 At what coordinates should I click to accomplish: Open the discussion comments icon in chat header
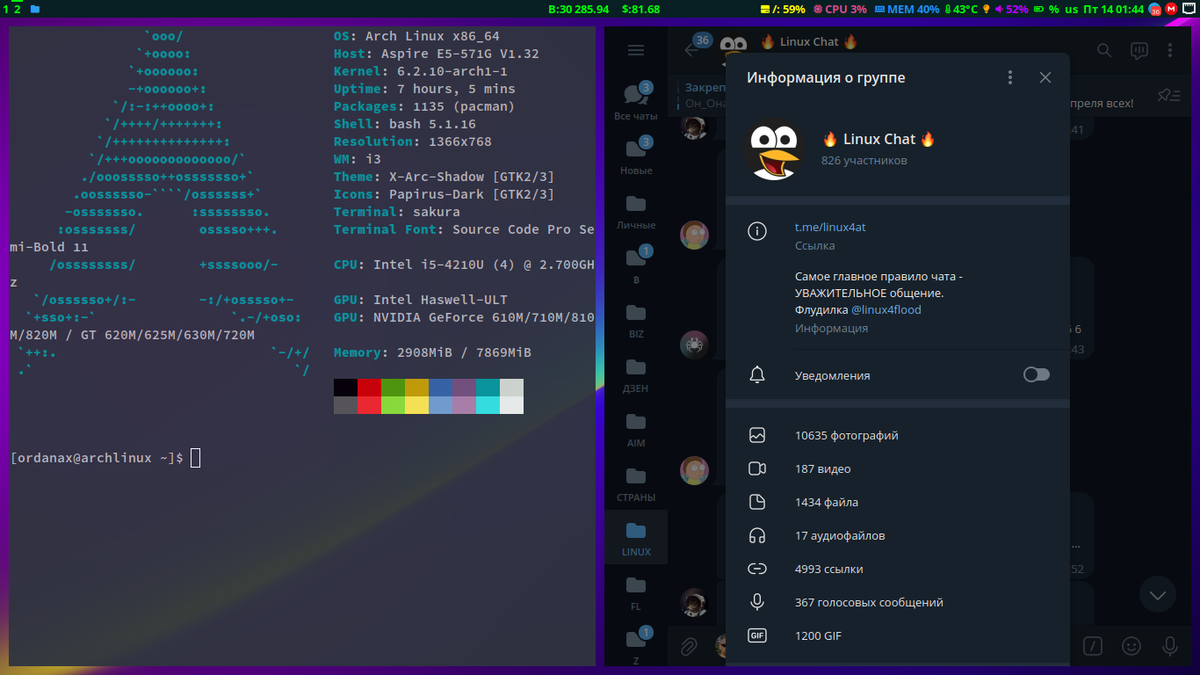click(1138, 50)
